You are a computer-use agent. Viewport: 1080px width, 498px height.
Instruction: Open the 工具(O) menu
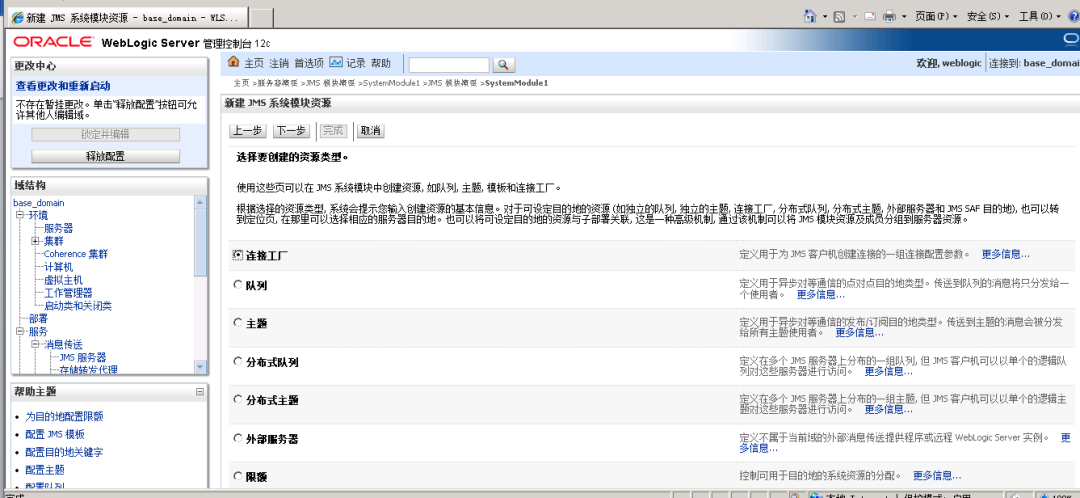pyautogui.click(x=1039, y=17)
